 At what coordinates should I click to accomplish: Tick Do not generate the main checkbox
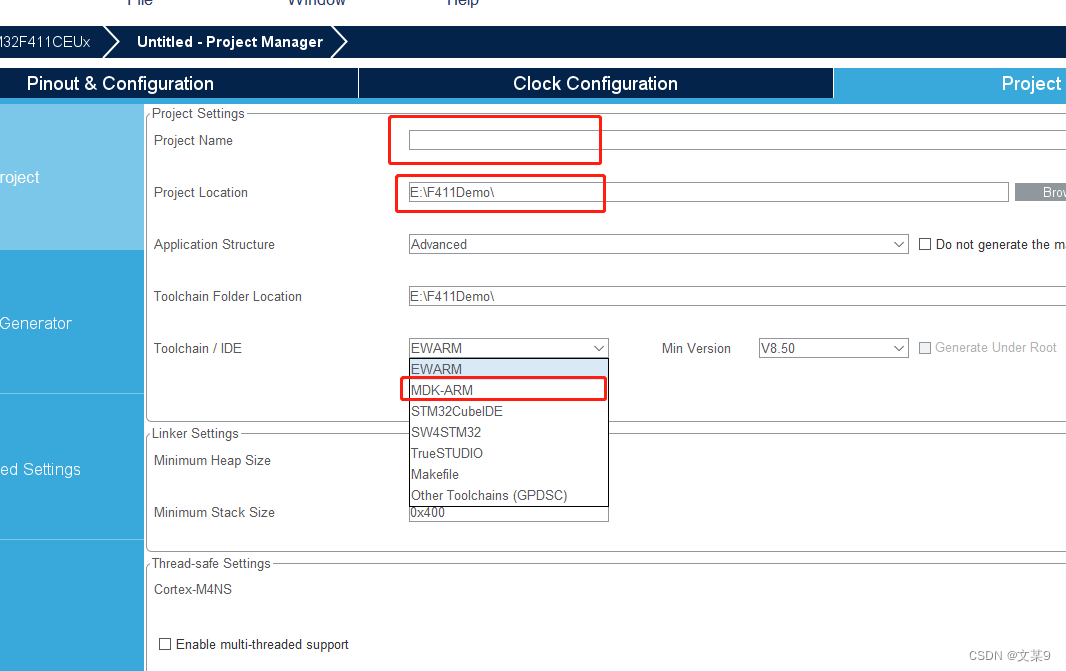click(x=925, y=244)
